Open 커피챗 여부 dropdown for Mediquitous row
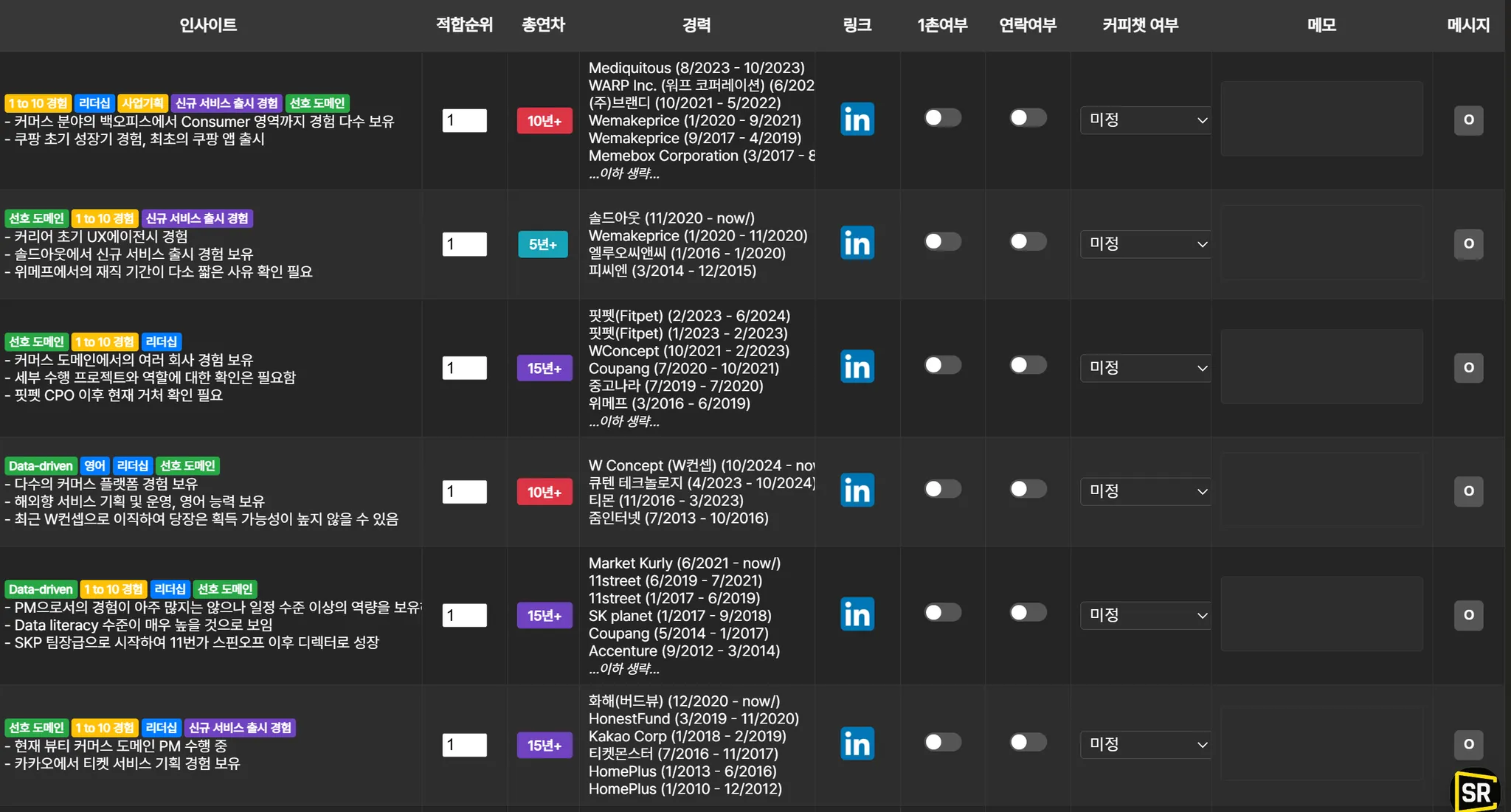 (1146, 119)
